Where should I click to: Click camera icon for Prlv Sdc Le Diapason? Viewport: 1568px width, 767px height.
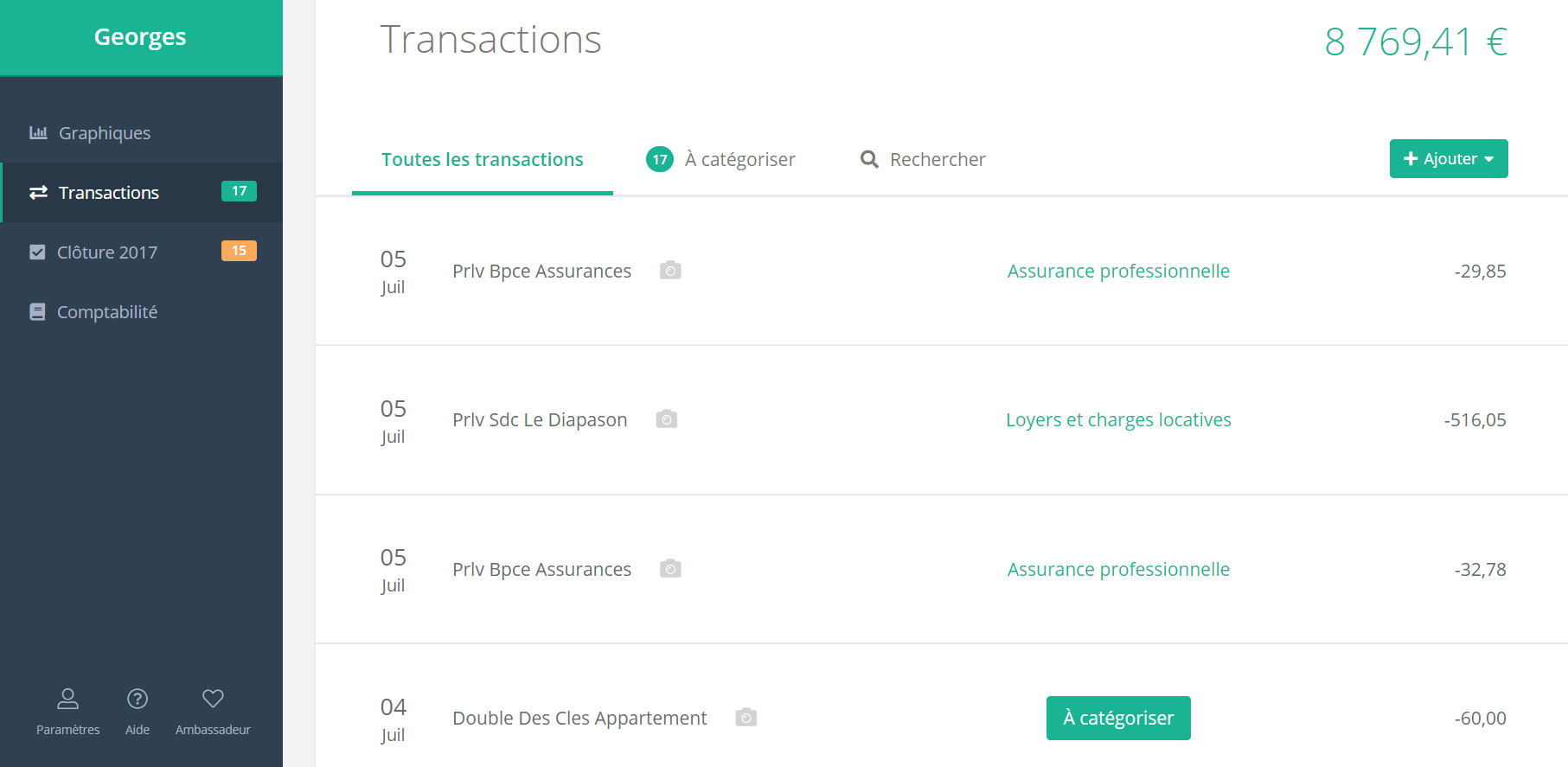pyautogui.click(x=666, y=419)
